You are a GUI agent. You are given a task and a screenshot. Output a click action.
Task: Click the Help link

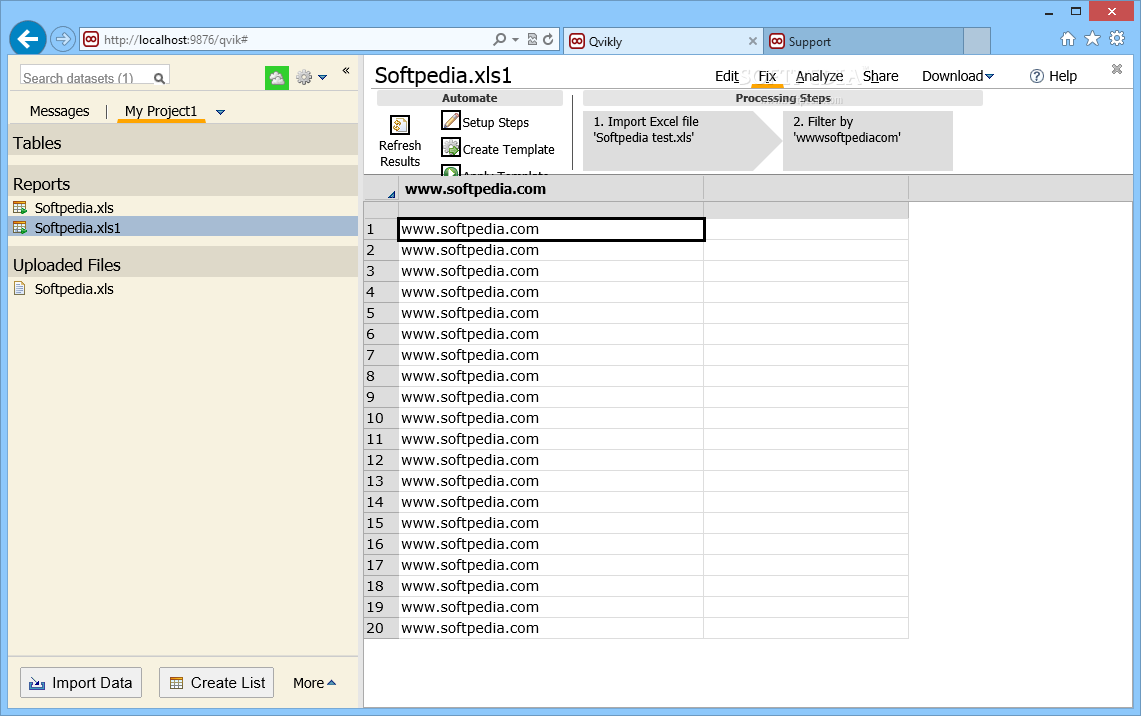1062,76
